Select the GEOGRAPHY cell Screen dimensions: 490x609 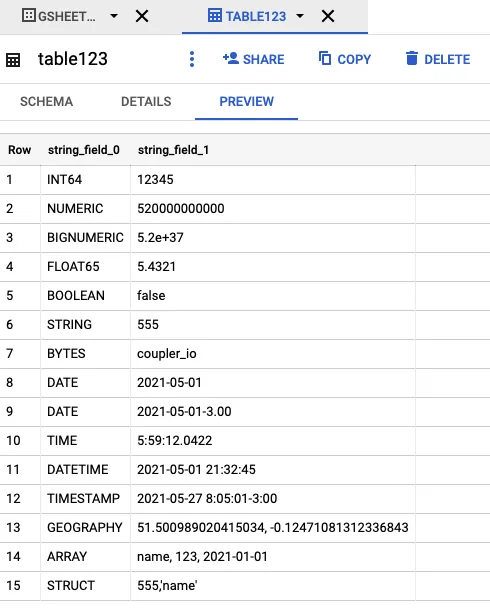[85, 528]
